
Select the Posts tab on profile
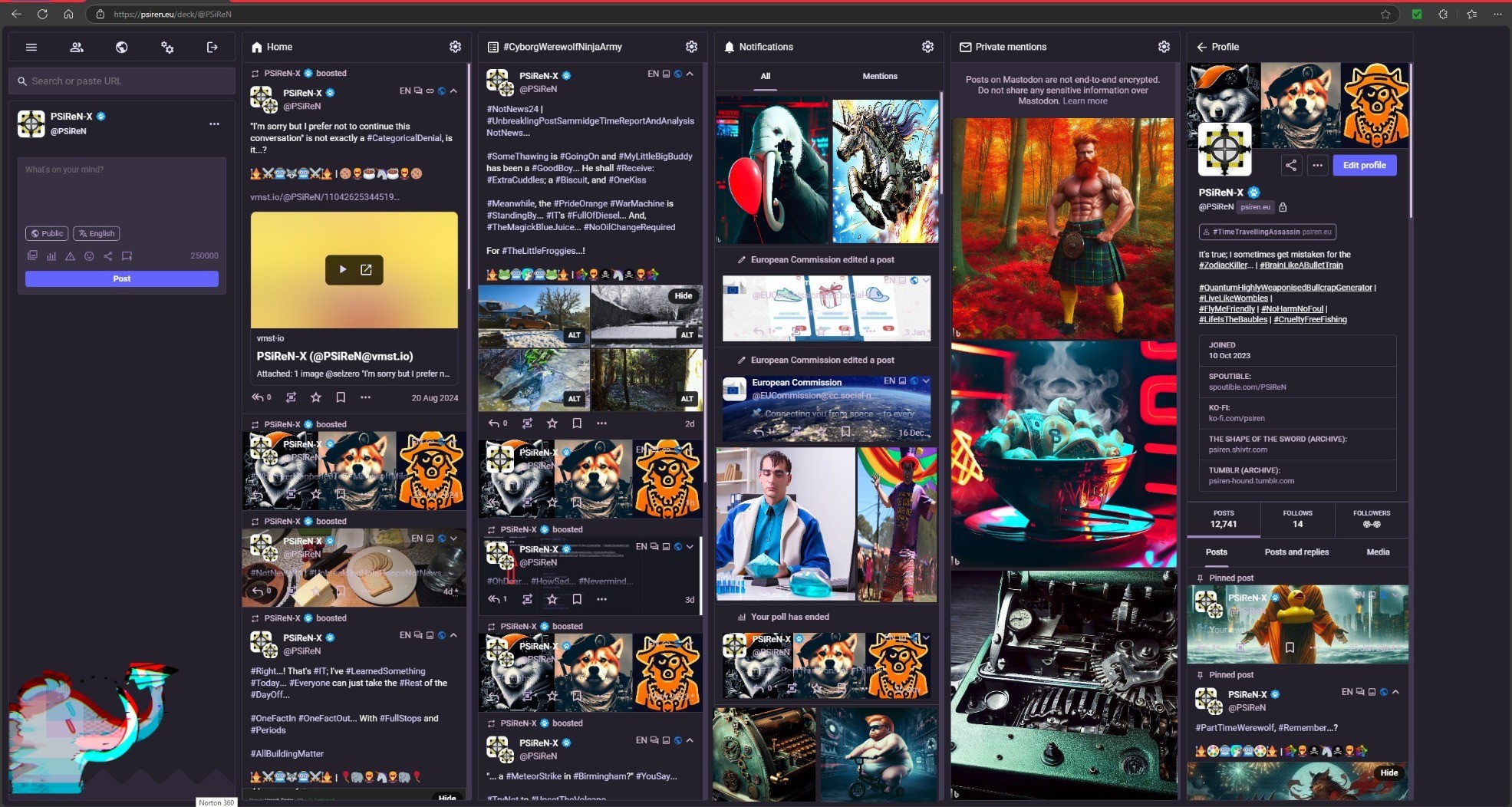pyautogui.click(x=1216, y=552)
